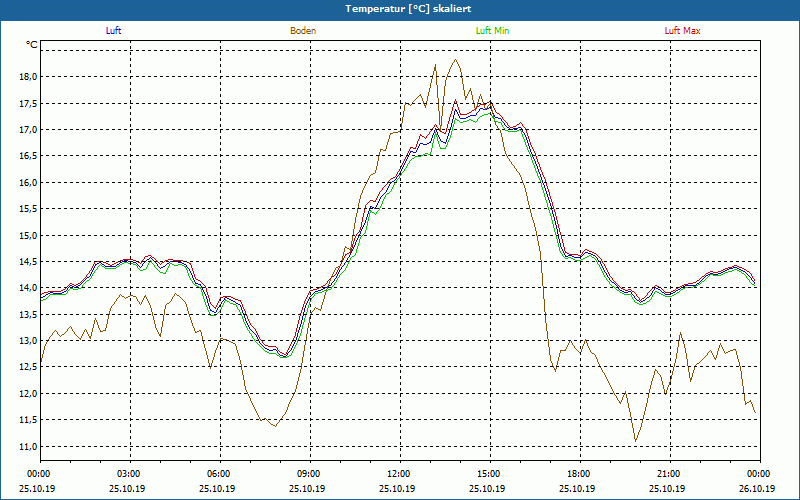The height and width of the screenshot is (500, 800).
Task: Click the 15:00 time axis label
Action: [488, 474]
